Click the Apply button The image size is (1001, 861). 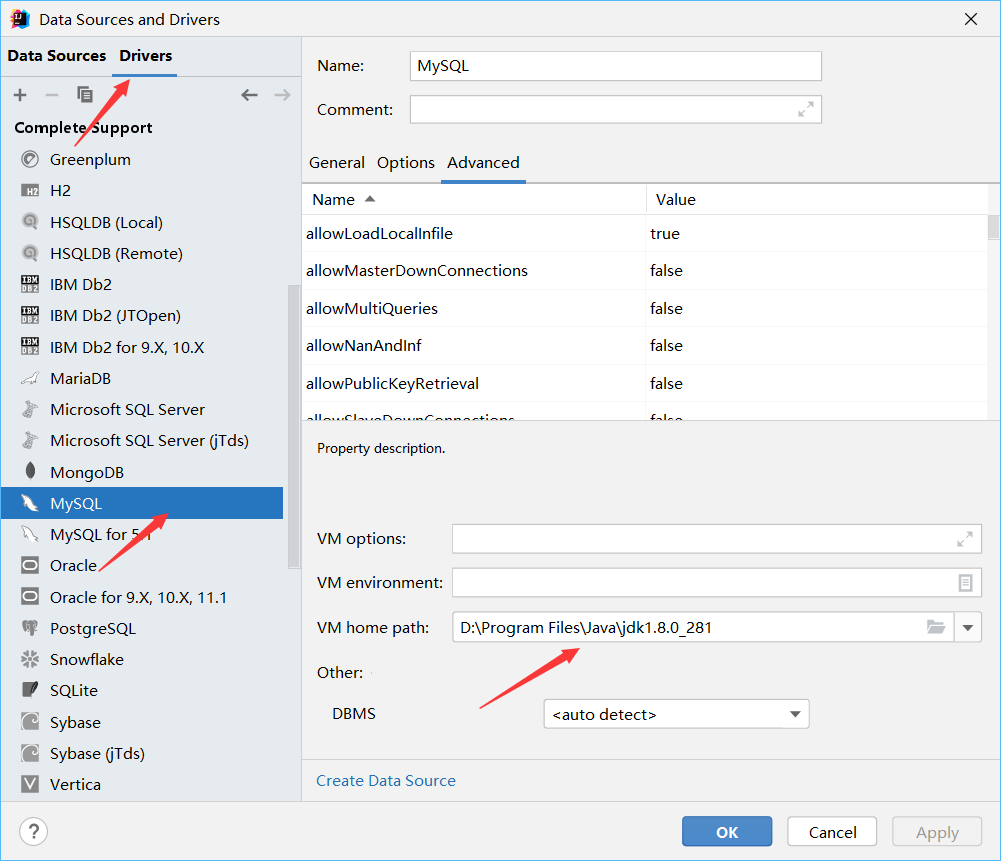pos(937,832)
